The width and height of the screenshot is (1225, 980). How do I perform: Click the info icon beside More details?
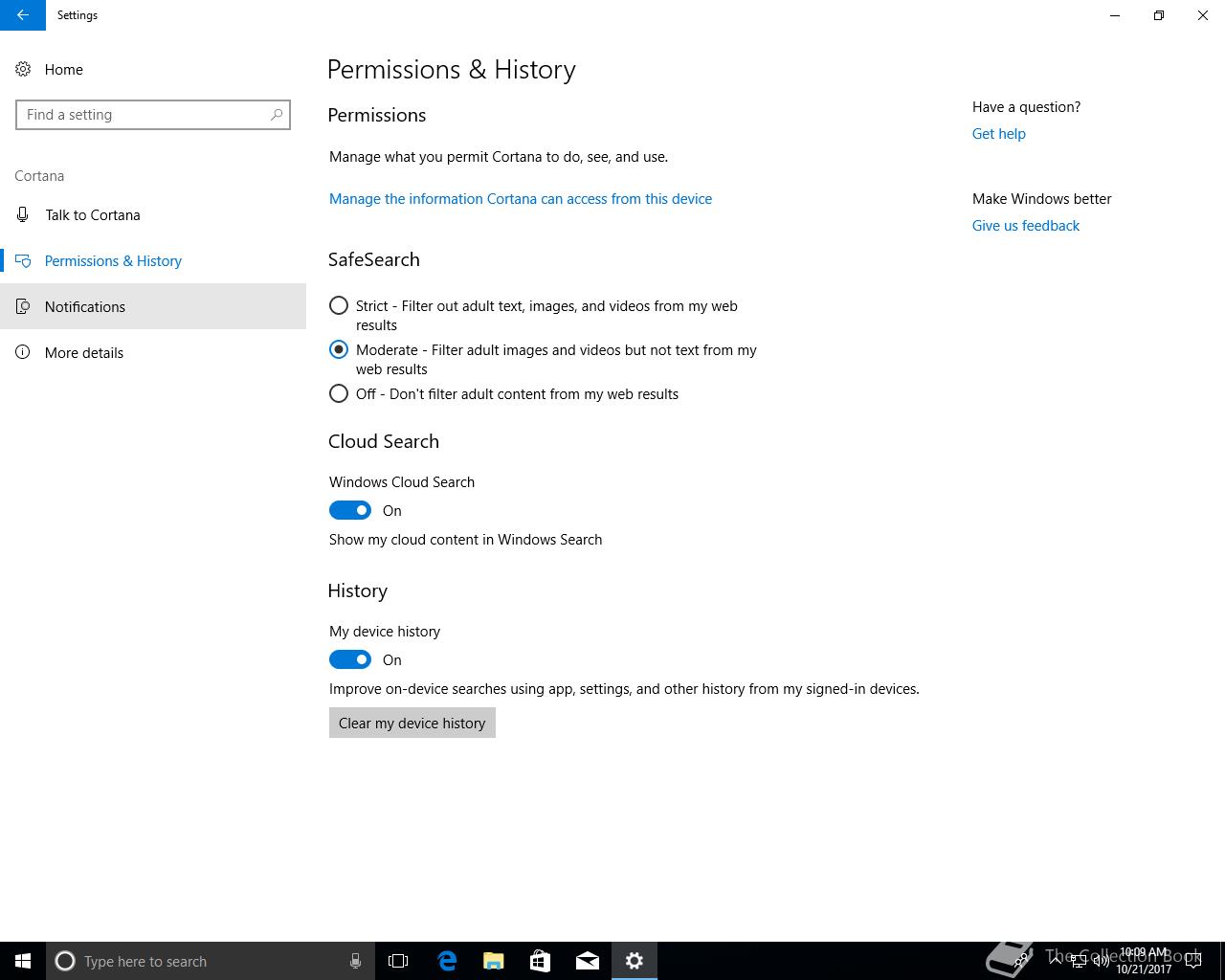[x=23, y=352]
